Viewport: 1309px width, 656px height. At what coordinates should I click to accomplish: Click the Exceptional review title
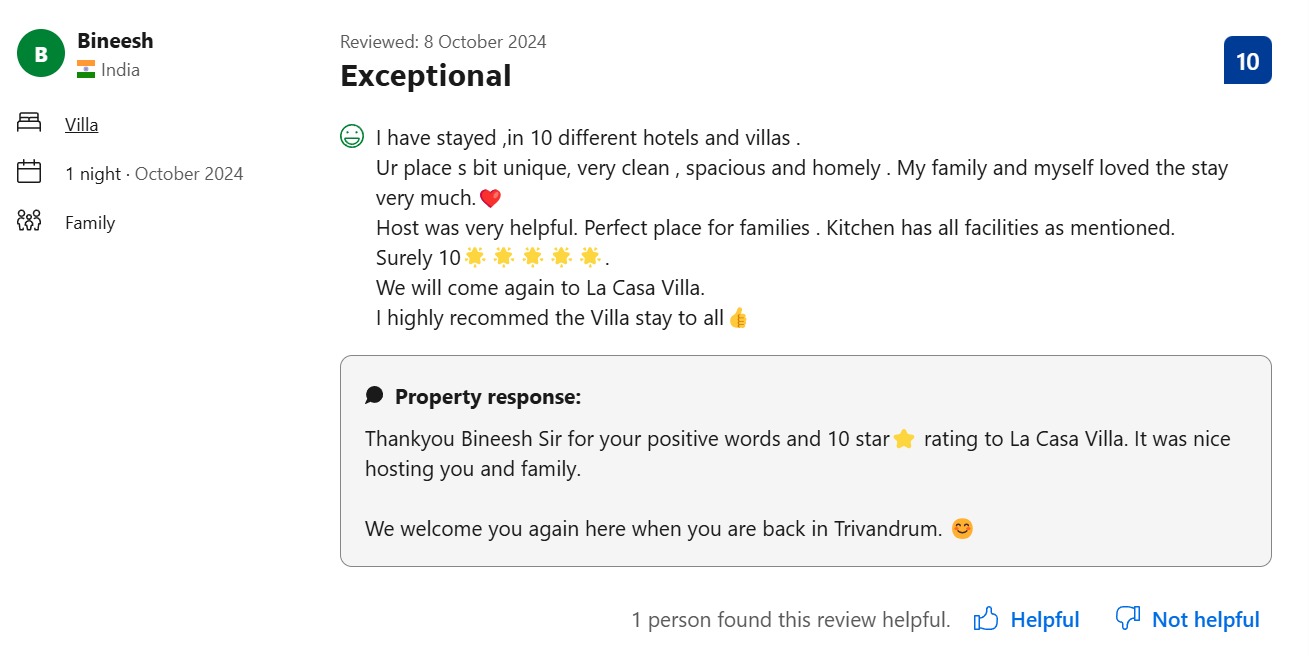pos(426,76)
